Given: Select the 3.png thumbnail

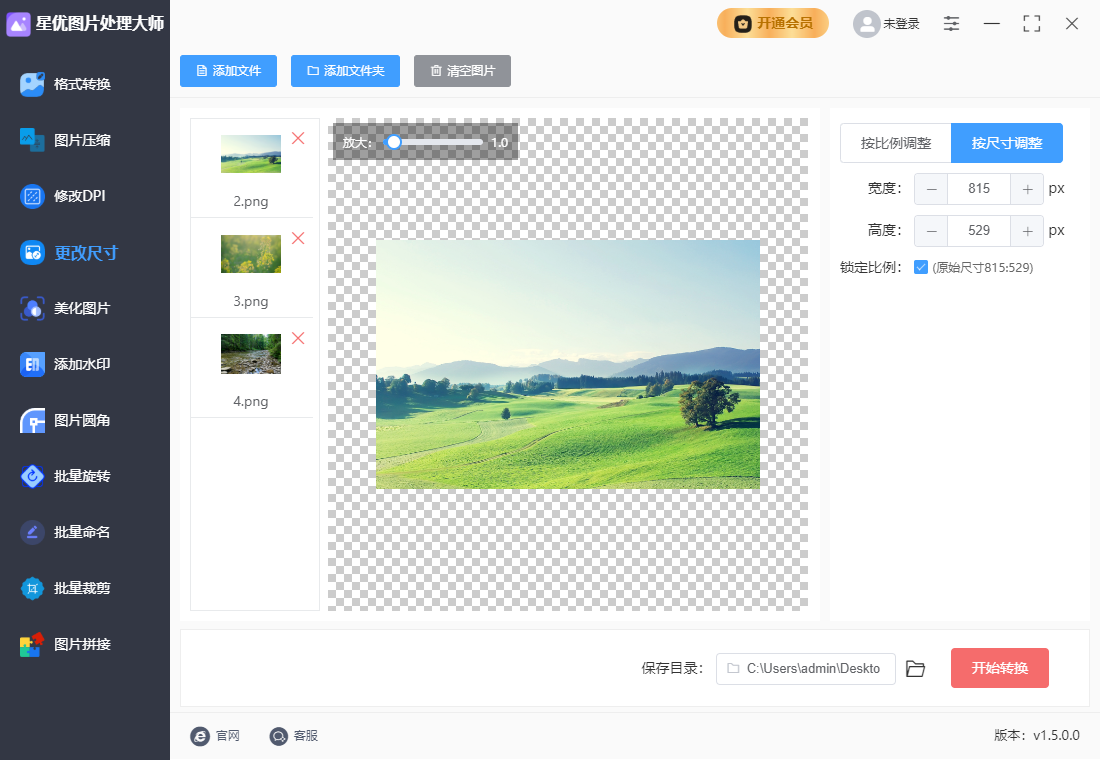Looking at the screenshot, I should 251,254.
